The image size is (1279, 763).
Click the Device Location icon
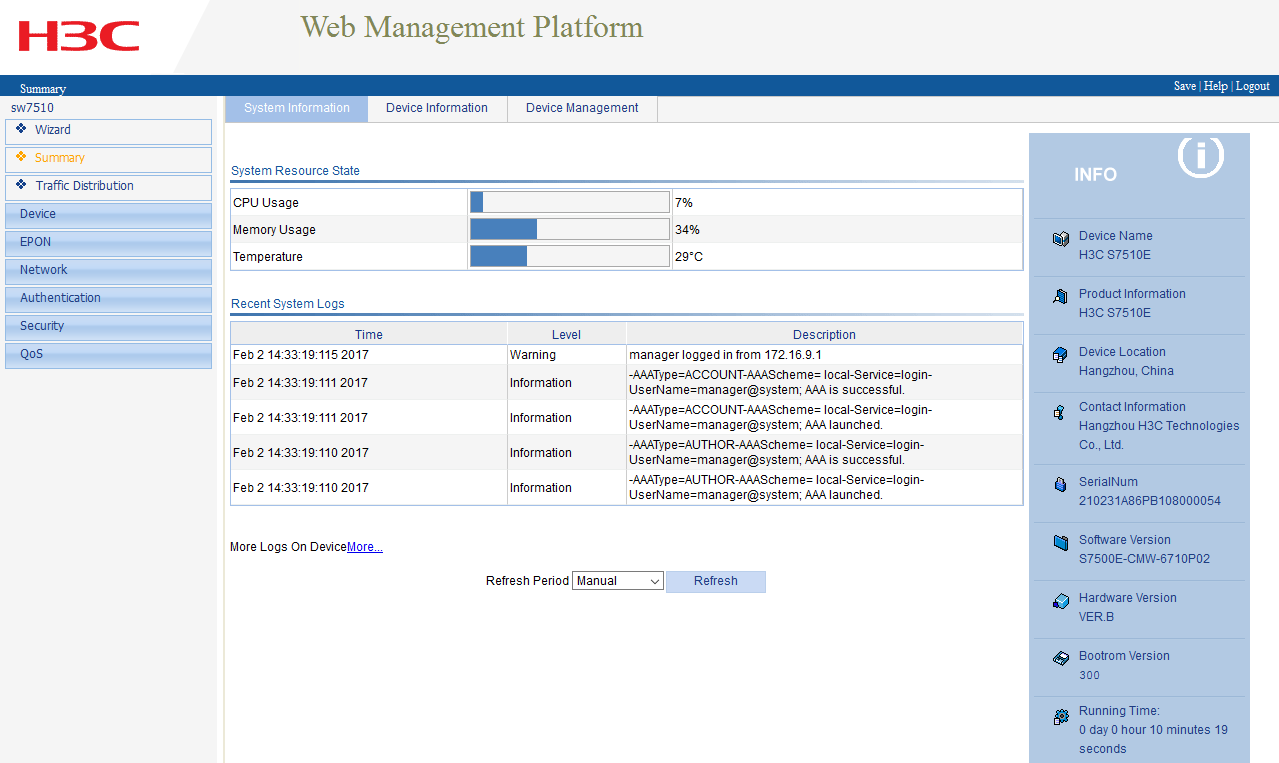coord(1061,355)
